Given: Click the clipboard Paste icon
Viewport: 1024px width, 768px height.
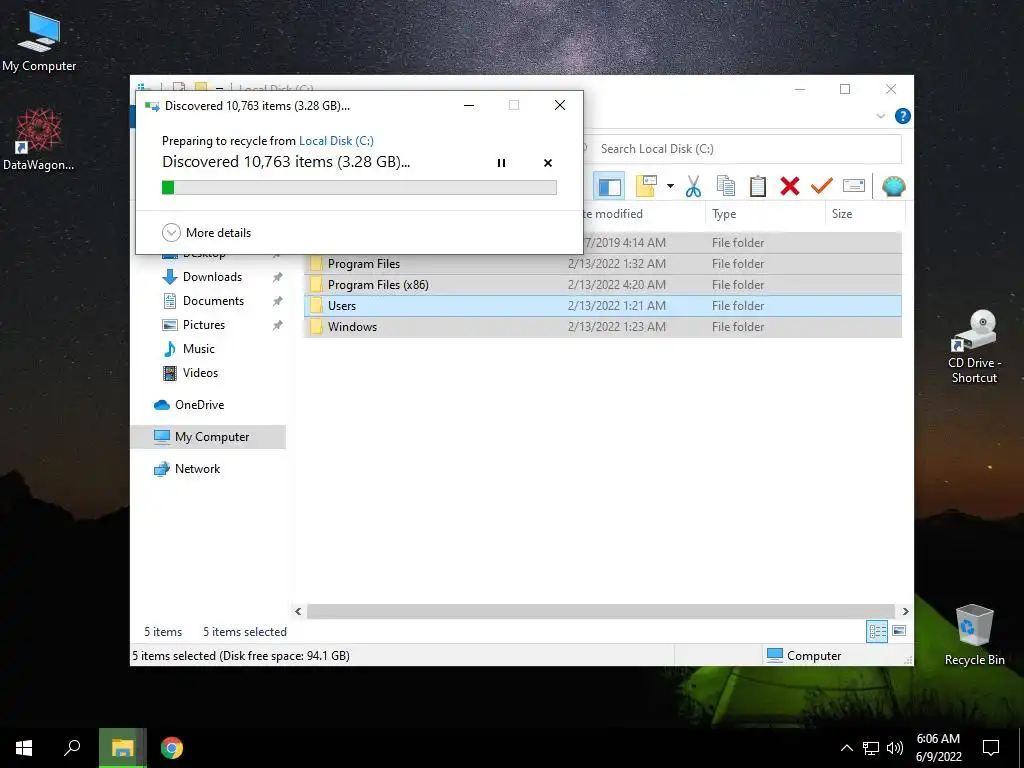Looking at the screenshot, I should [758, 186].
